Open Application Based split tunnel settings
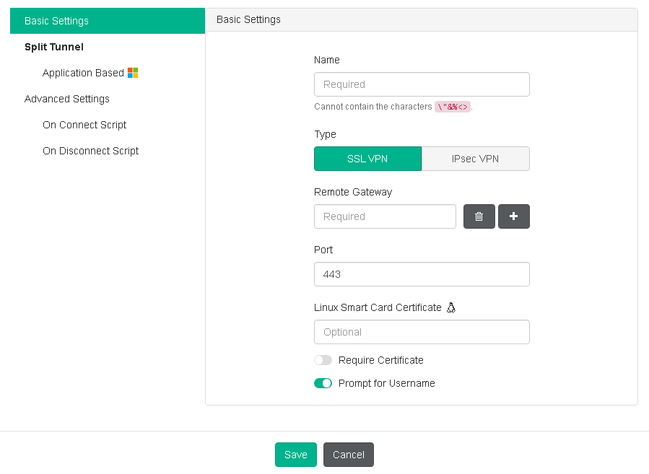Image resolution: width=649 pixels, height=474 pixels. click(83, 73)
